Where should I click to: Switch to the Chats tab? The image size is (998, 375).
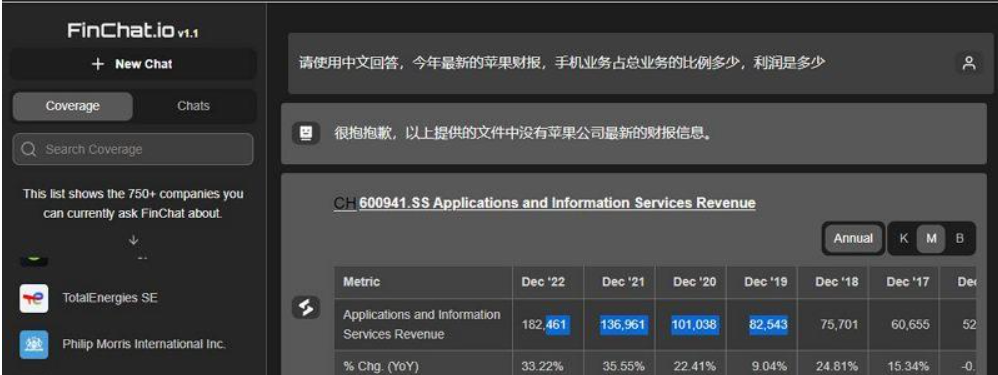(193, 106)
